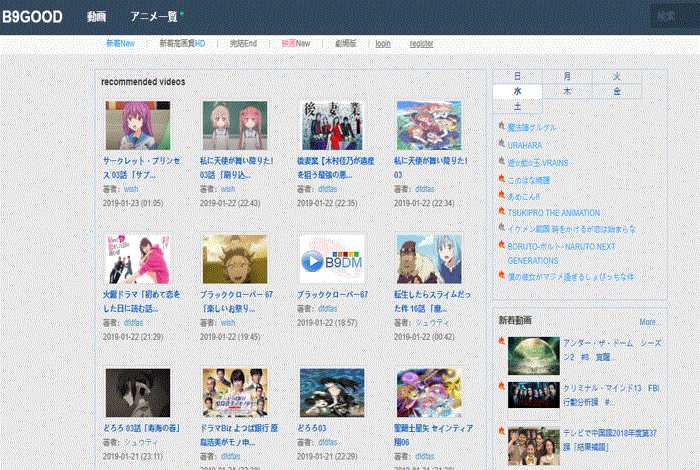The width and height of the screenshot is (700, 470).
Task: Click More... in 新着動画 panel
Action: click(648, 322)
